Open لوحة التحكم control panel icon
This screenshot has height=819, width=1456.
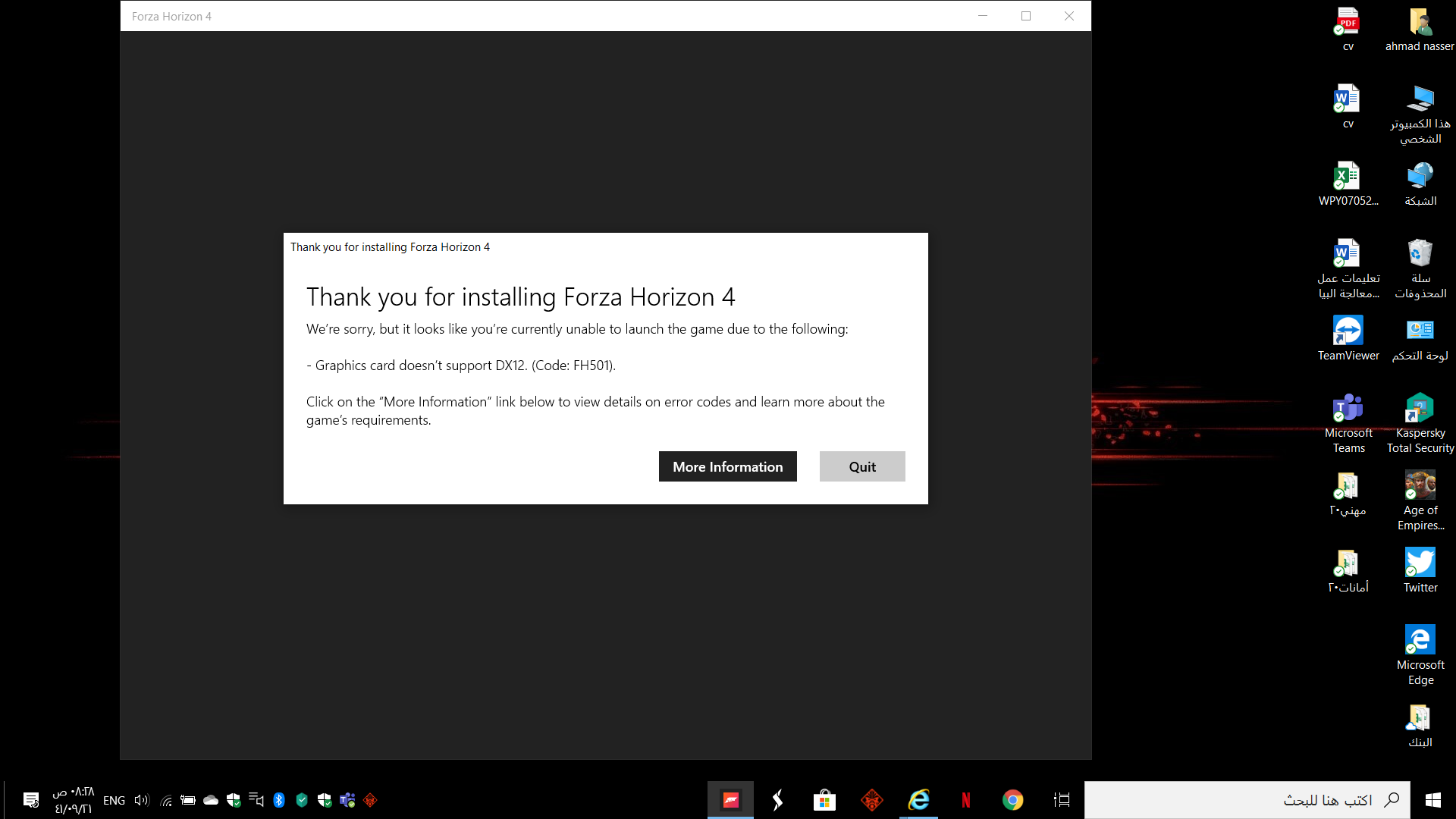(1420, 338)
